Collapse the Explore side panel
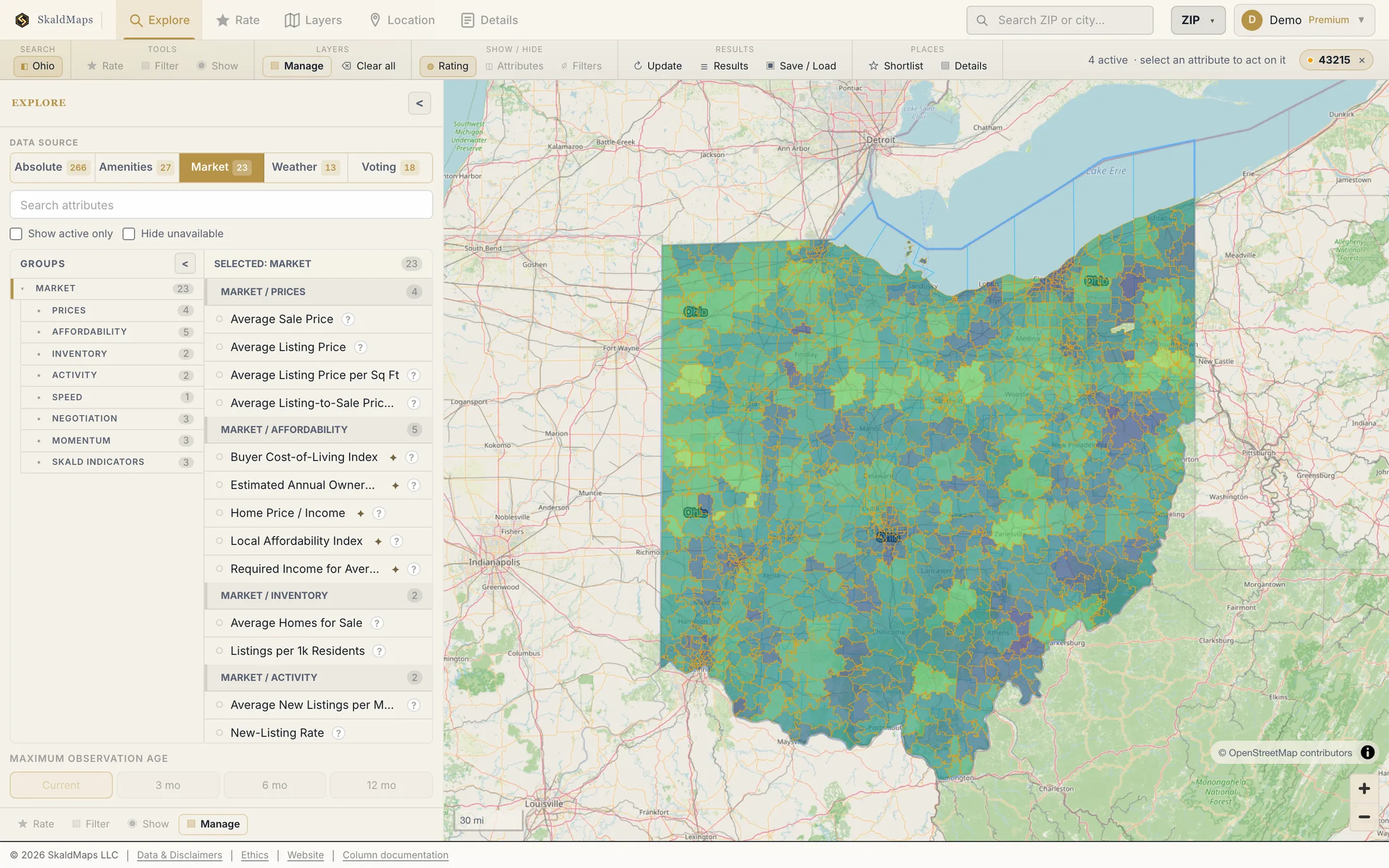1389x868 pixels. pos(419,104)
